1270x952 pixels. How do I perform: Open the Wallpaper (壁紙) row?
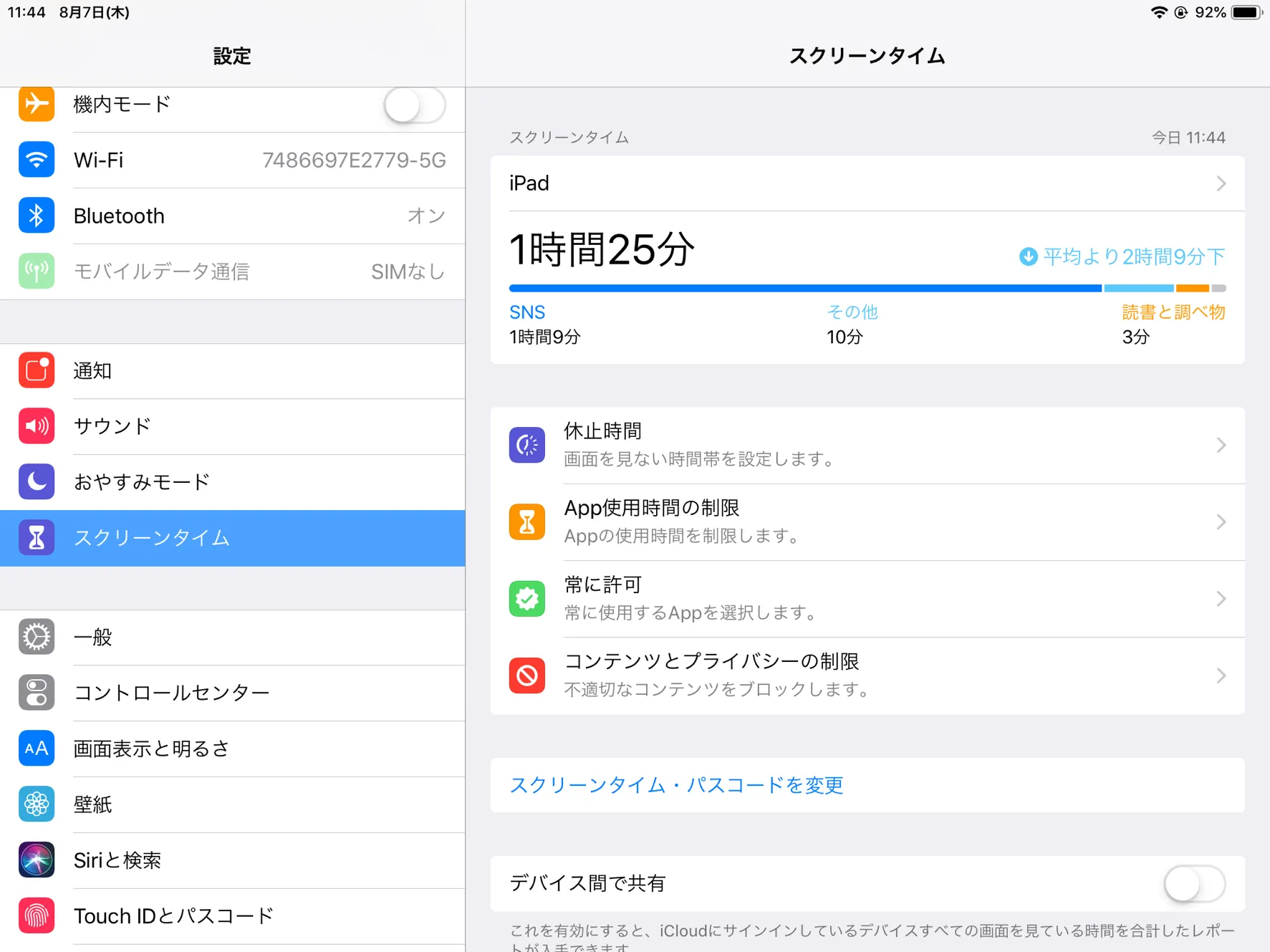click(x=233, y=805)
